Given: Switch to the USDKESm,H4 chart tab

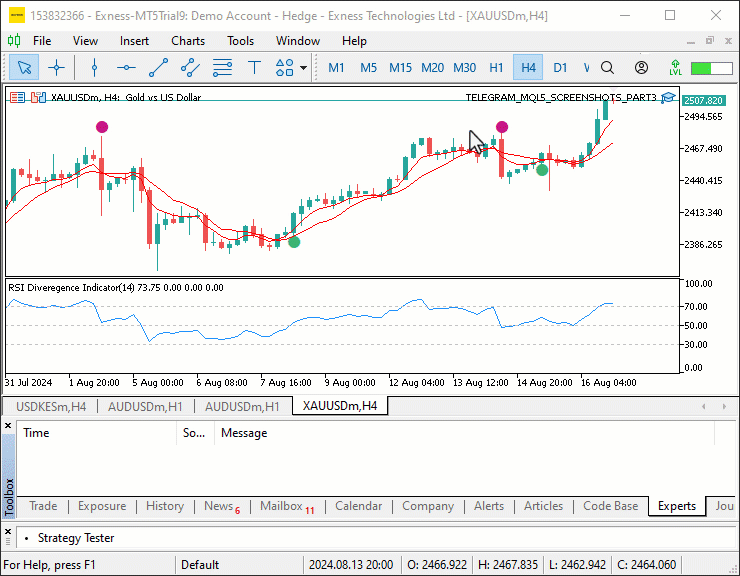Looking at the screenshot, I should pos(51,407).
